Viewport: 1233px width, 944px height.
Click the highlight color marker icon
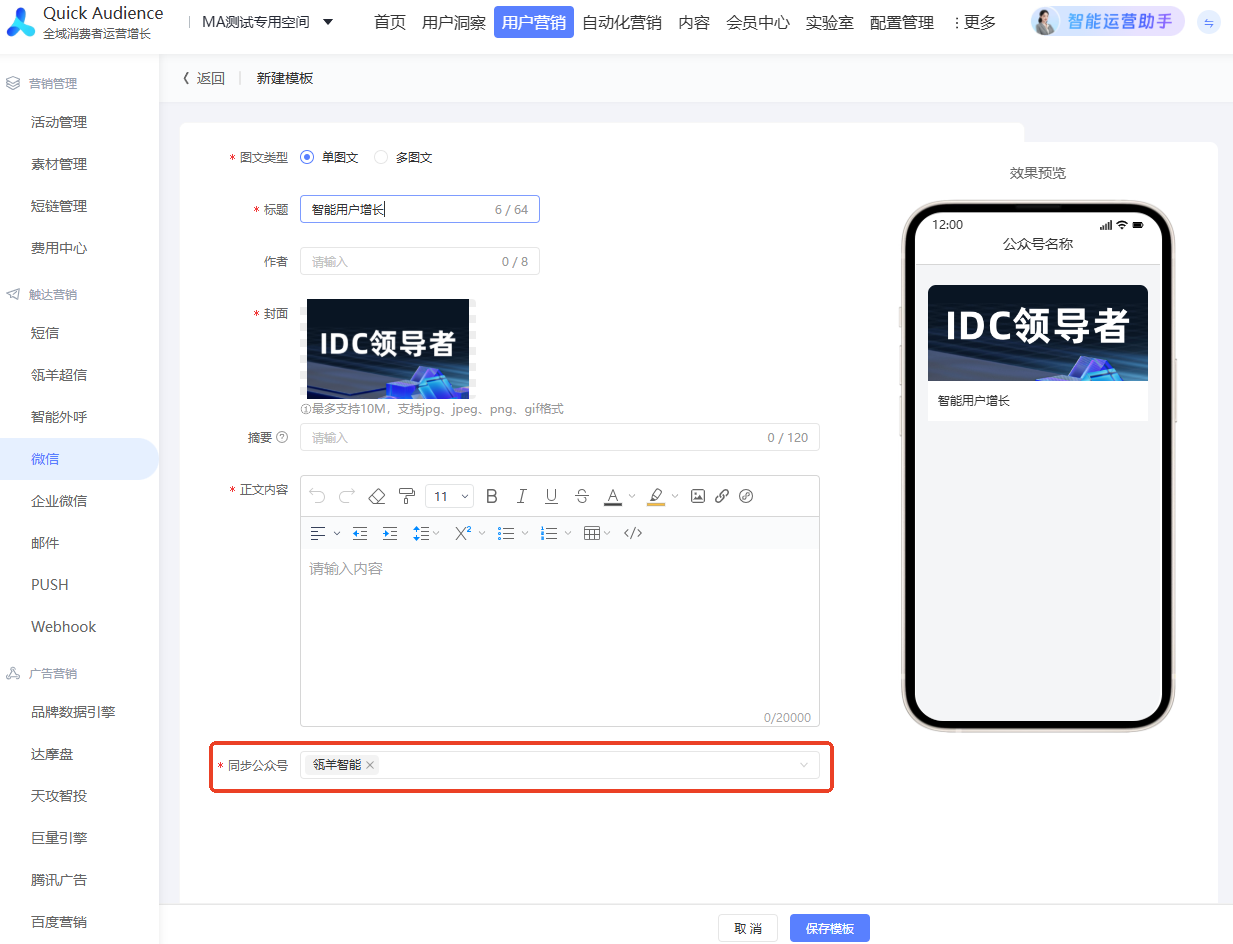pyautogui.click(x=656, y=497)
